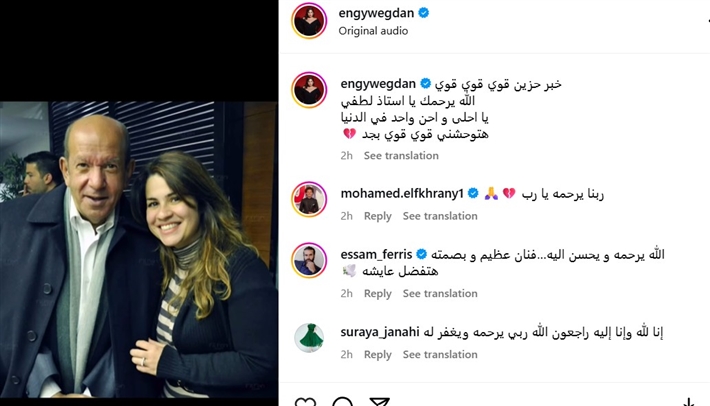The image size is (710, 406).
Task: See translation of engywegdan caption
Action: 401,156
